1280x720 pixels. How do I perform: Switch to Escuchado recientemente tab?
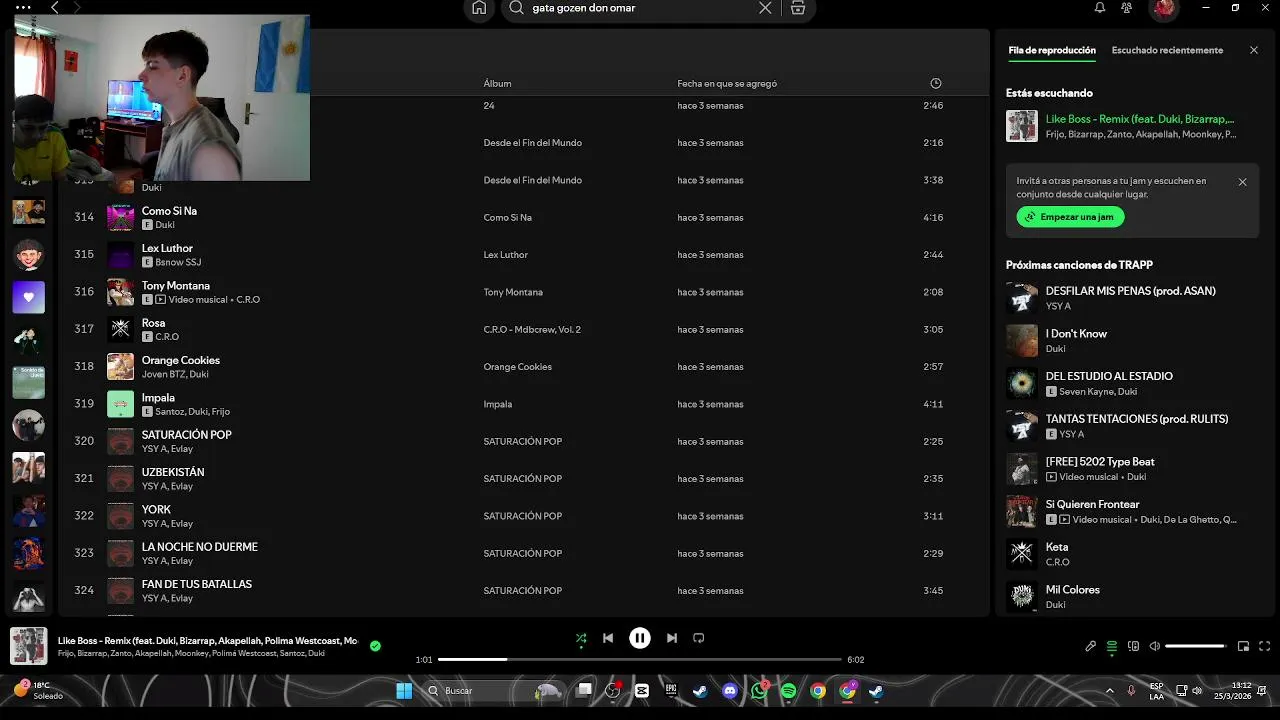1167,50
